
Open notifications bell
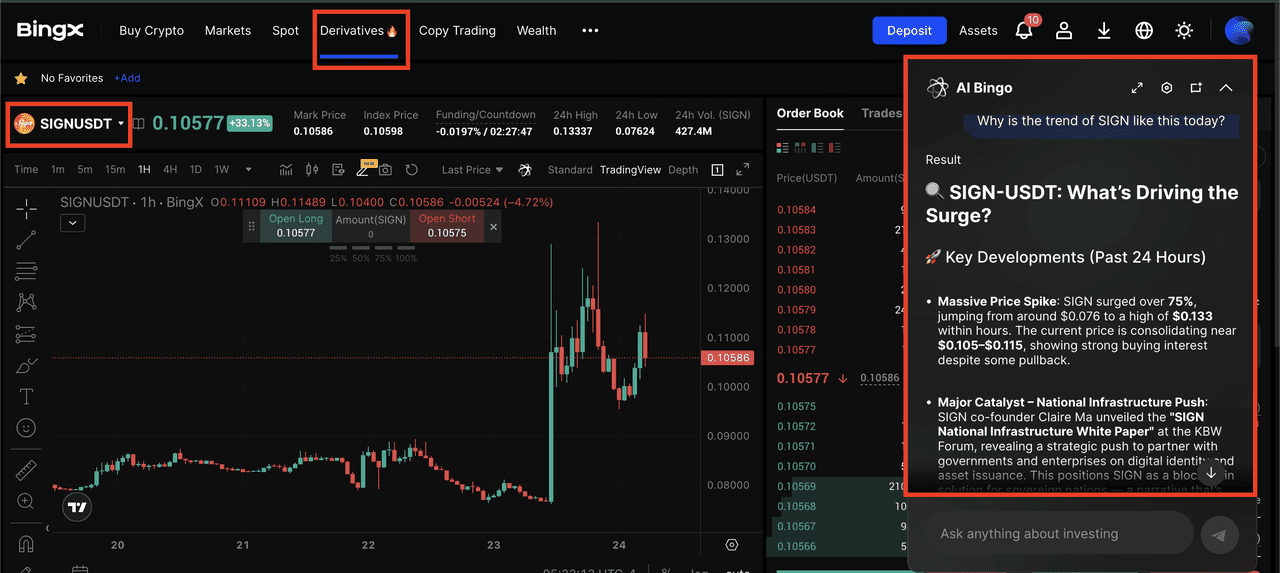tap(1024, 30)
